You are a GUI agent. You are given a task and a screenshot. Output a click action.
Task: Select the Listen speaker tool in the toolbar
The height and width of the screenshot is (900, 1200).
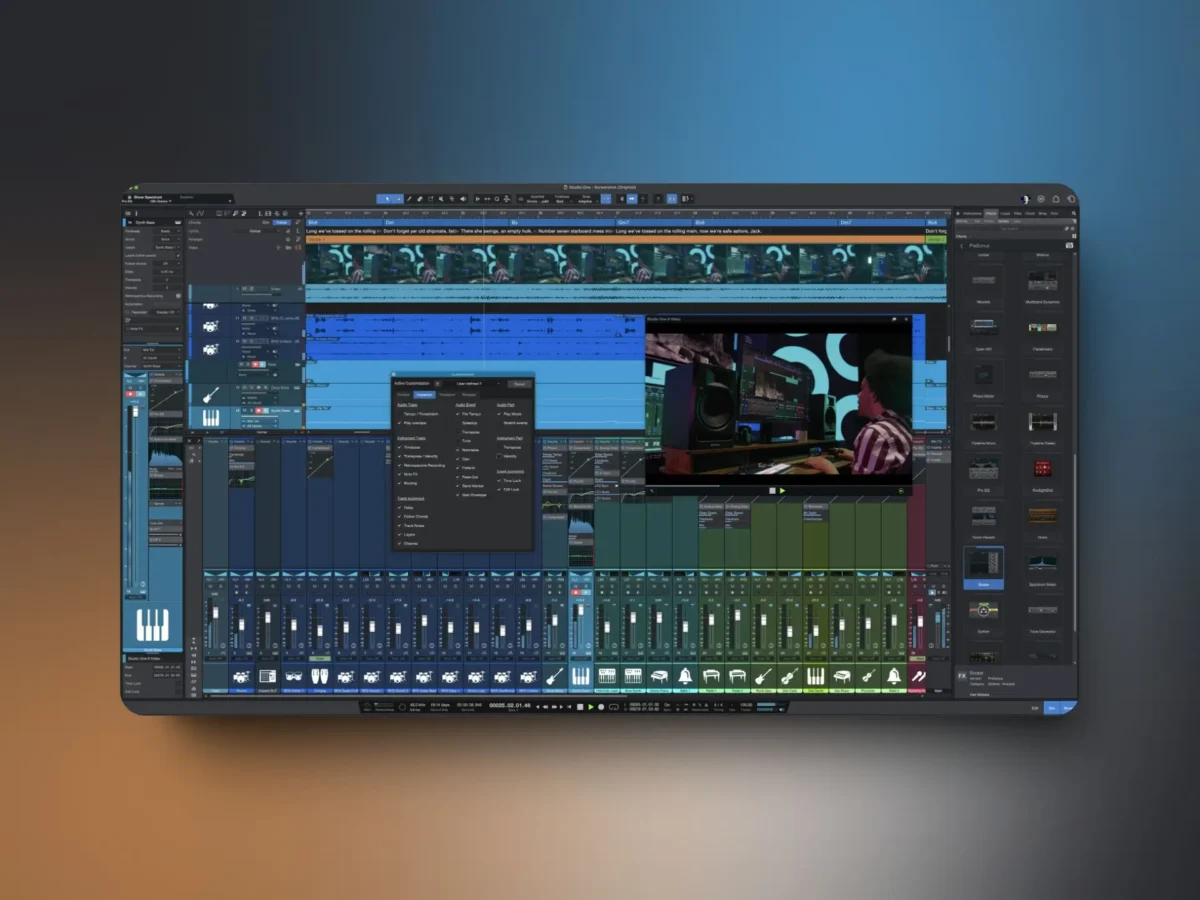pyautogui.click(x=463, y=199)
